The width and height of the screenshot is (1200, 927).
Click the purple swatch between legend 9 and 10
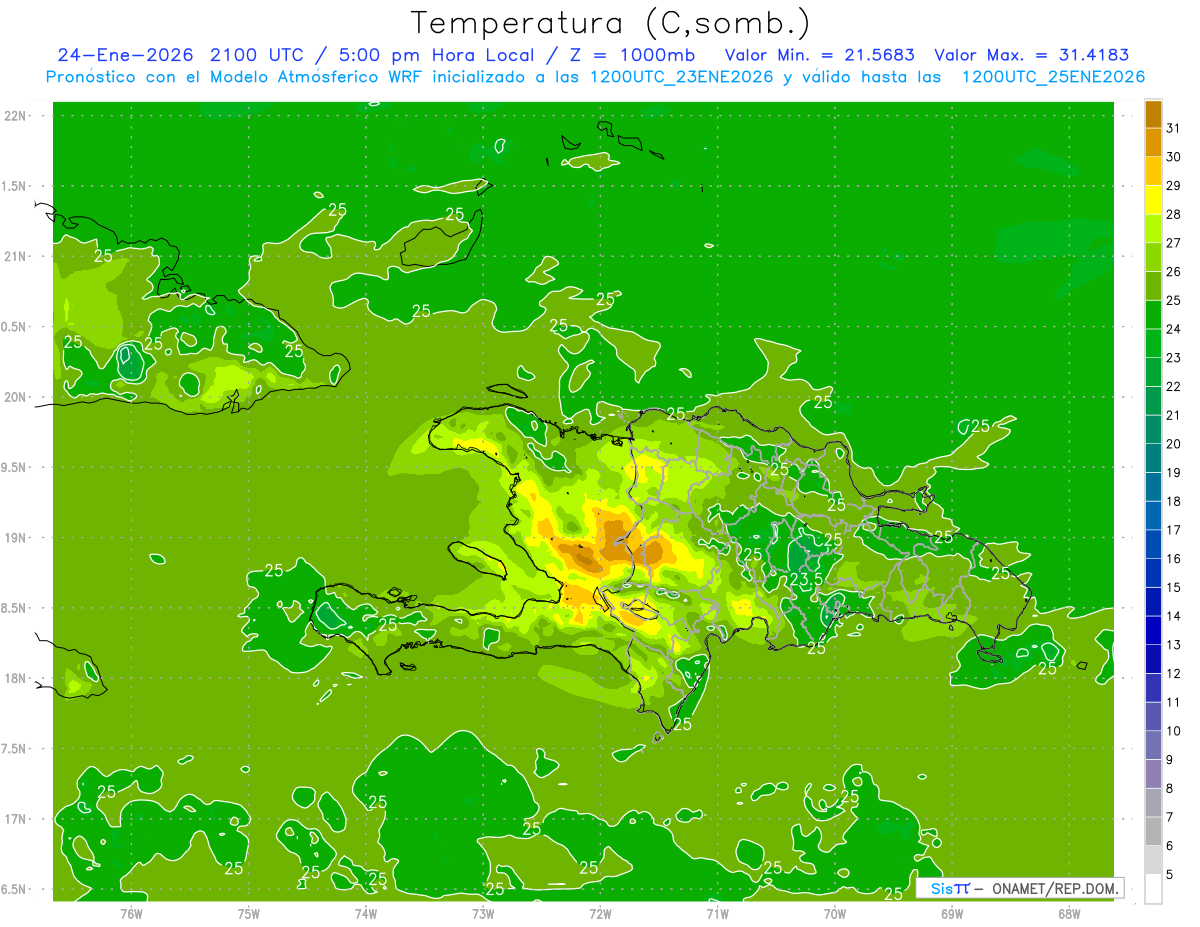tap(1153, 745)
